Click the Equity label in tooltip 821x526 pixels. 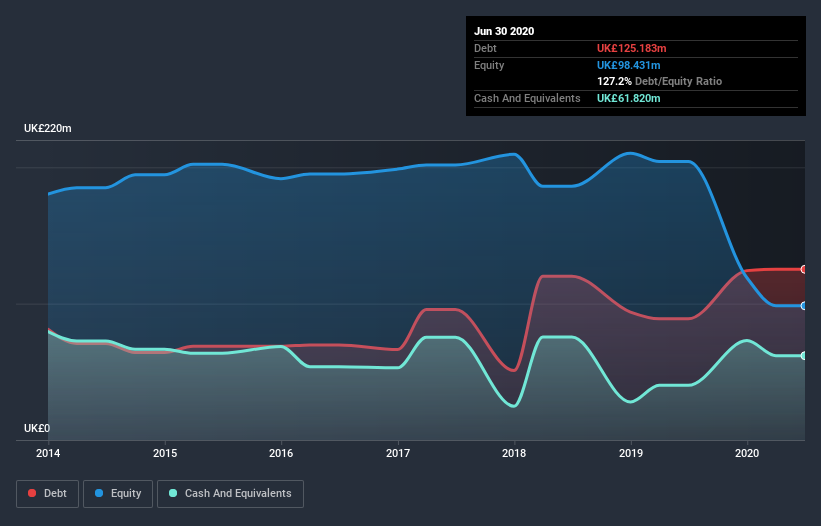click(489, 65)
